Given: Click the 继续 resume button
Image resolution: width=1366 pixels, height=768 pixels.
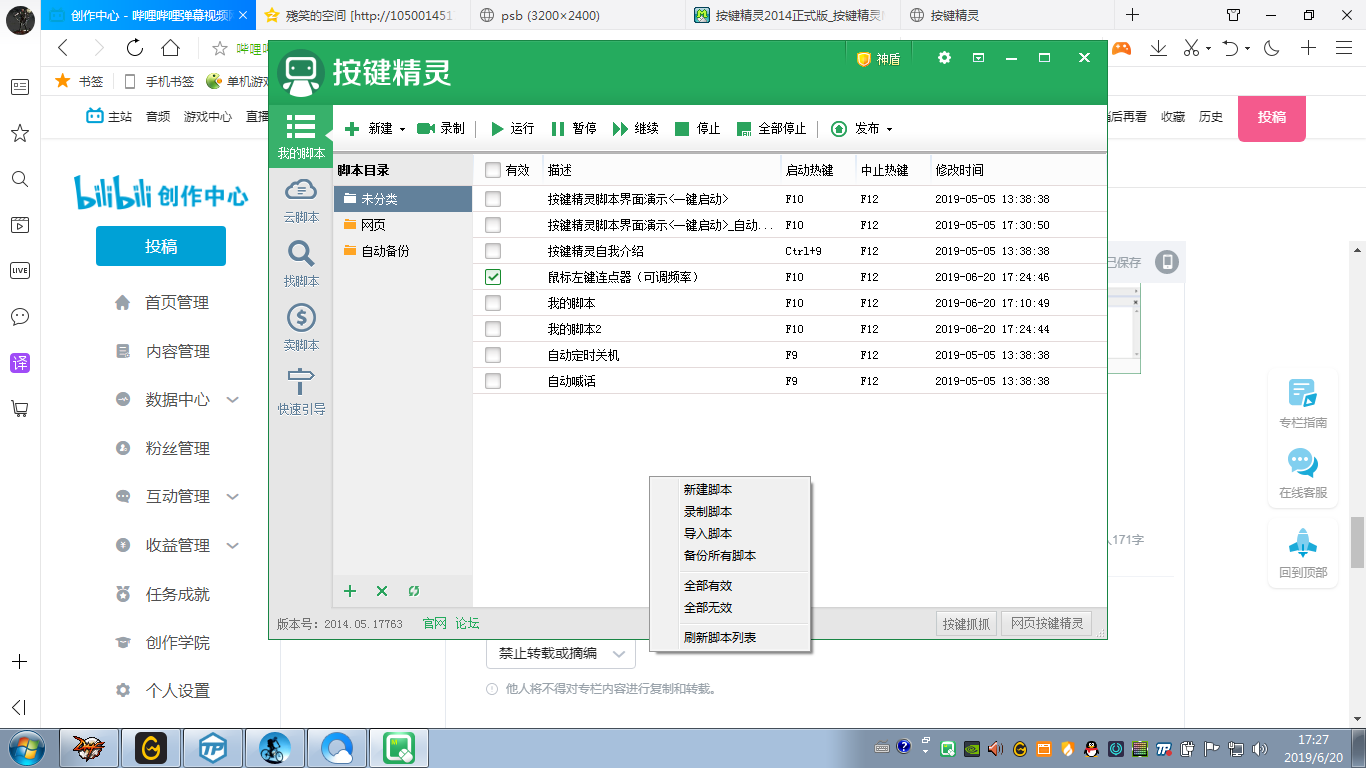Looking at the screenshot, I should [x=636, y=128].
